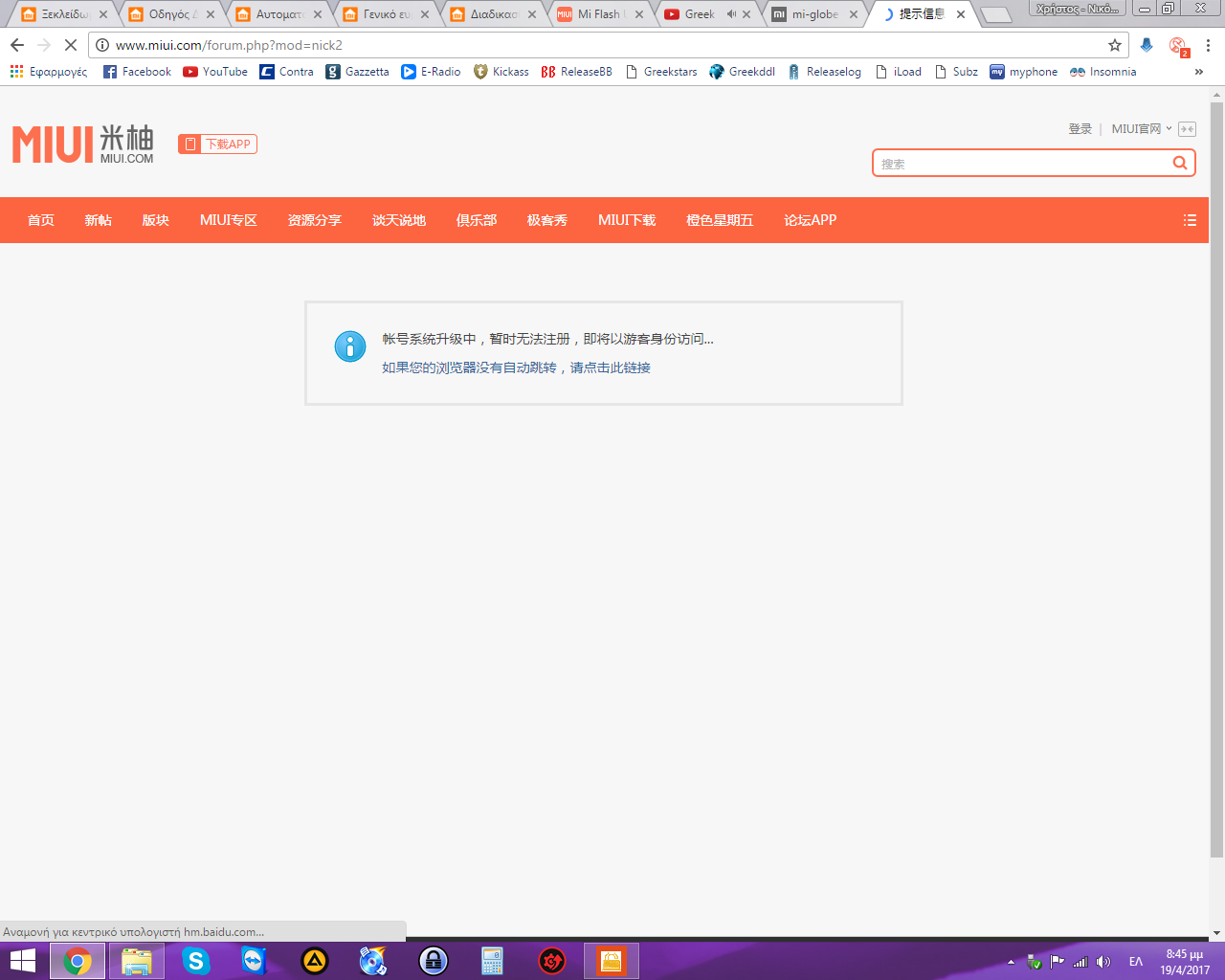This screenshot has height=980, width=1225.
Task: Click the page vertical scrollbar
Action: [x=1217, y=479]
